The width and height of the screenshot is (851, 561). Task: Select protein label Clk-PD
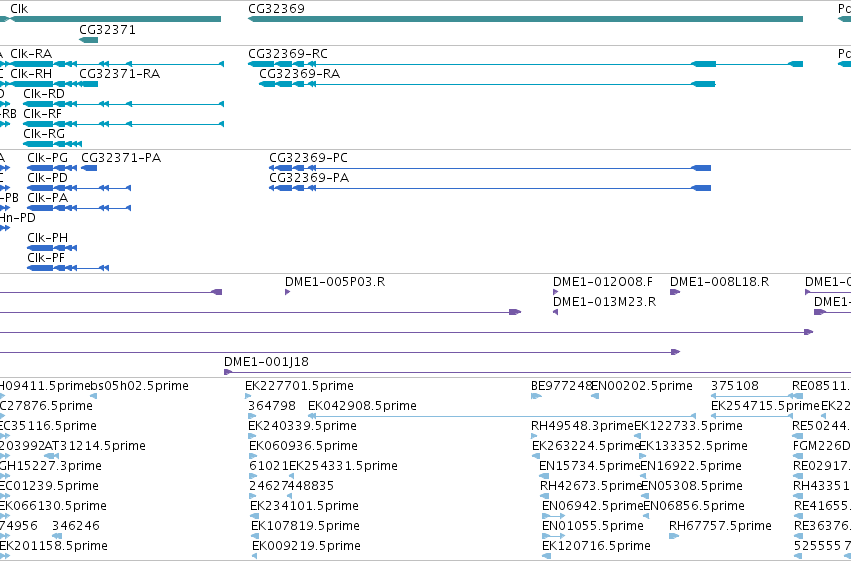48,178
